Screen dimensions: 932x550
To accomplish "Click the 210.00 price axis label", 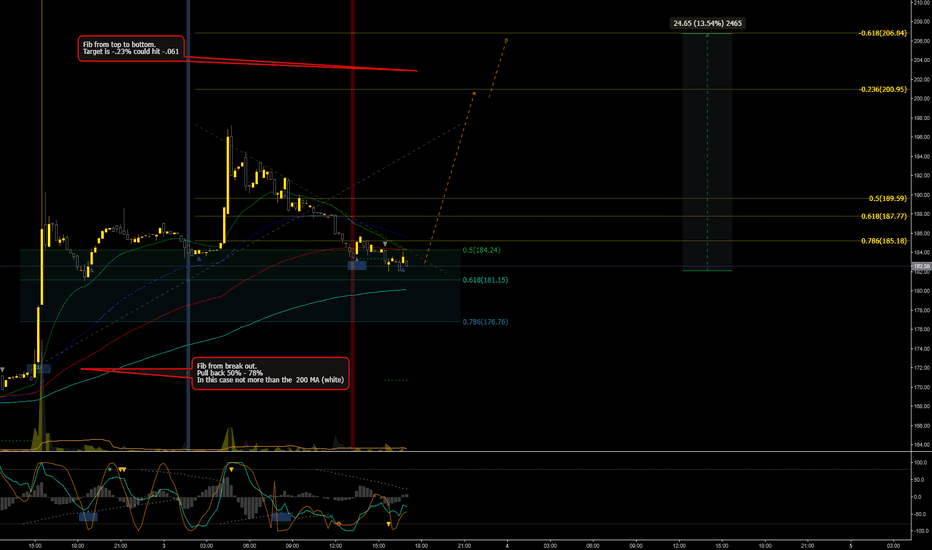I will click(x=922, y=3).
